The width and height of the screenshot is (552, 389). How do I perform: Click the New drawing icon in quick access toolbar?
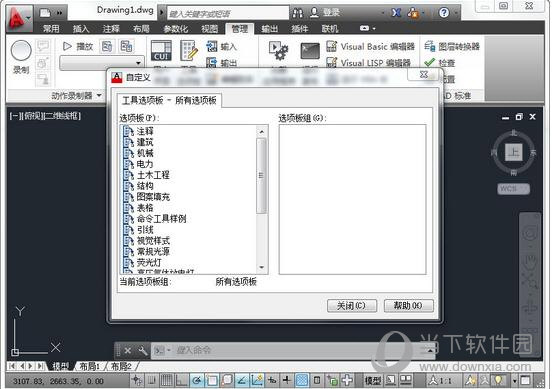click(x=45, y=13)
